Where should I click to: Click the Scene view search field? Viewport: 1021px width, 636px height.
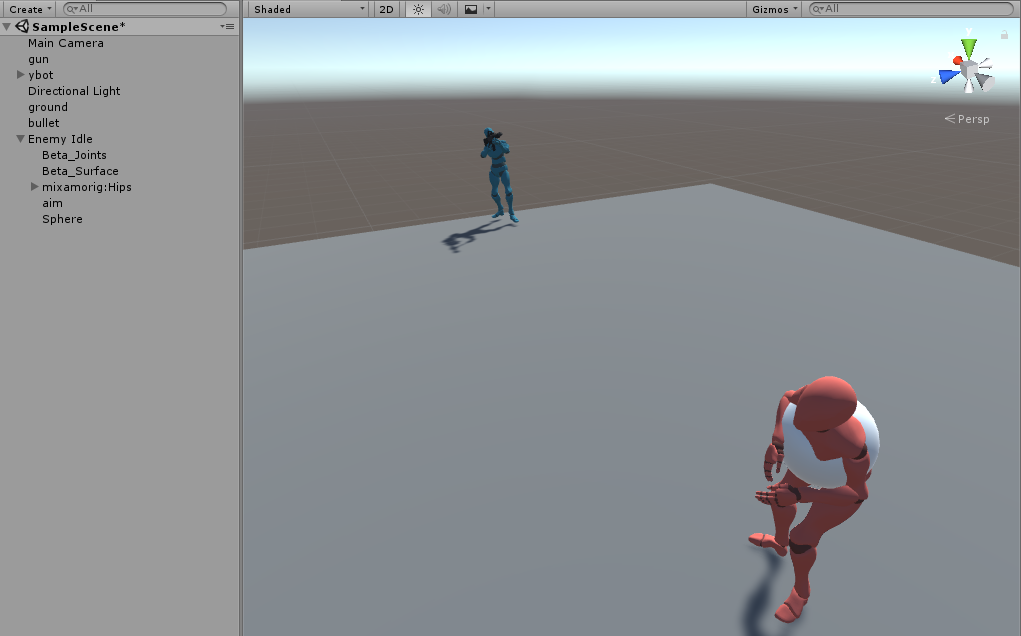pyautogui.click(x=911, y=9)
